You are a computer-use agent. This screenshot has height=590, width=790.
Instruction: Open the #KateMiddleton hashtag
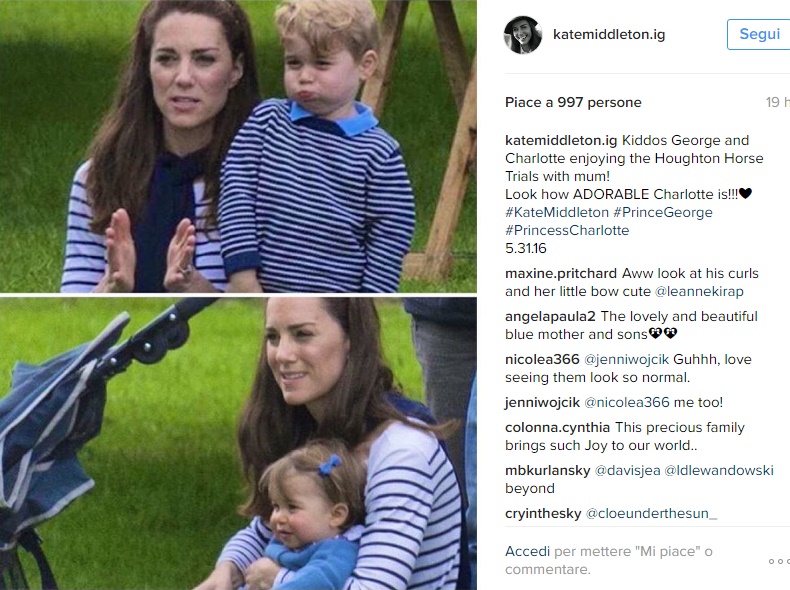pyautogui.click(x=557, y=212)
